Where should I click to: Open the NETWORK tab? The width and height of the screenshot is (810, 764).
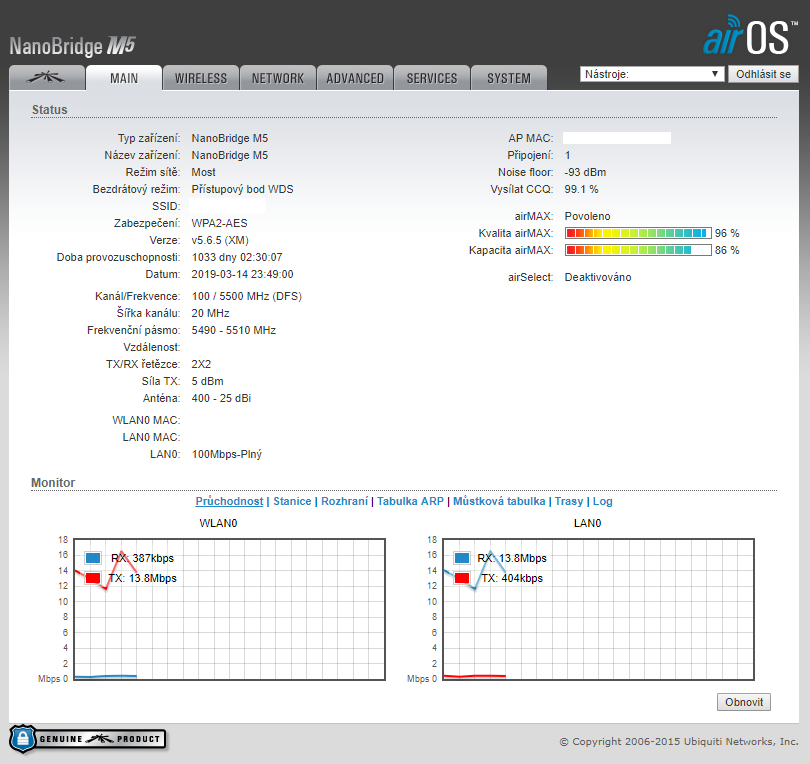(x=278, y=77)
